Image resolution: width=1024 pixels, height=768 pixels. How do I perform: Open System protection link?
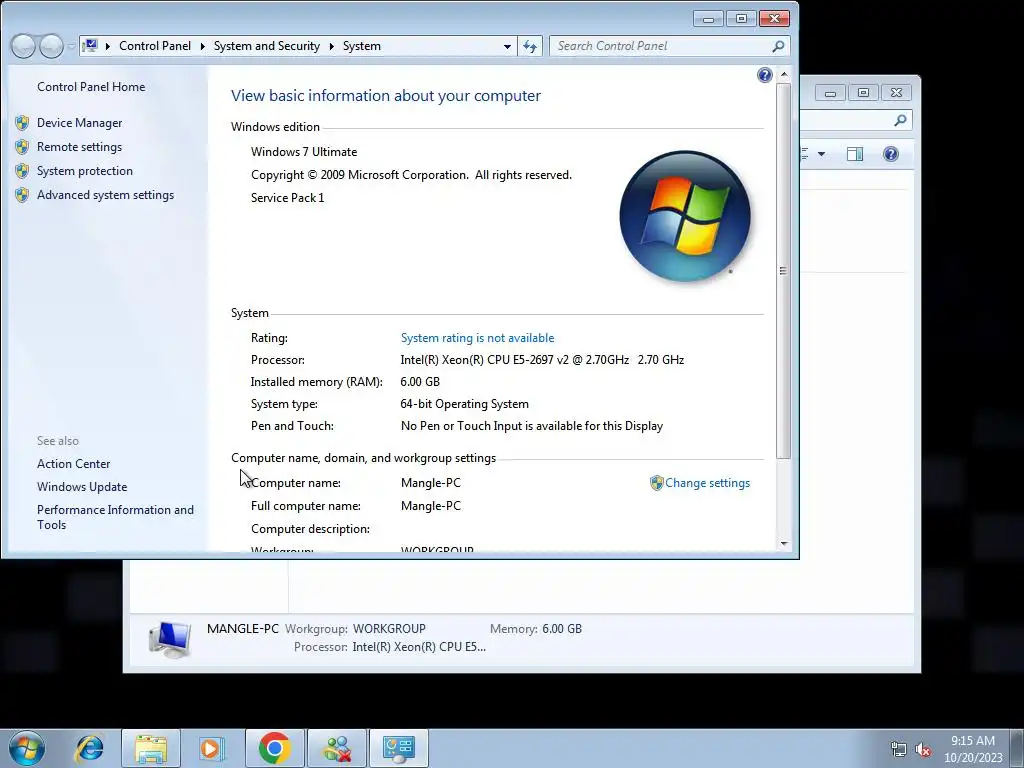pos(84,171)
